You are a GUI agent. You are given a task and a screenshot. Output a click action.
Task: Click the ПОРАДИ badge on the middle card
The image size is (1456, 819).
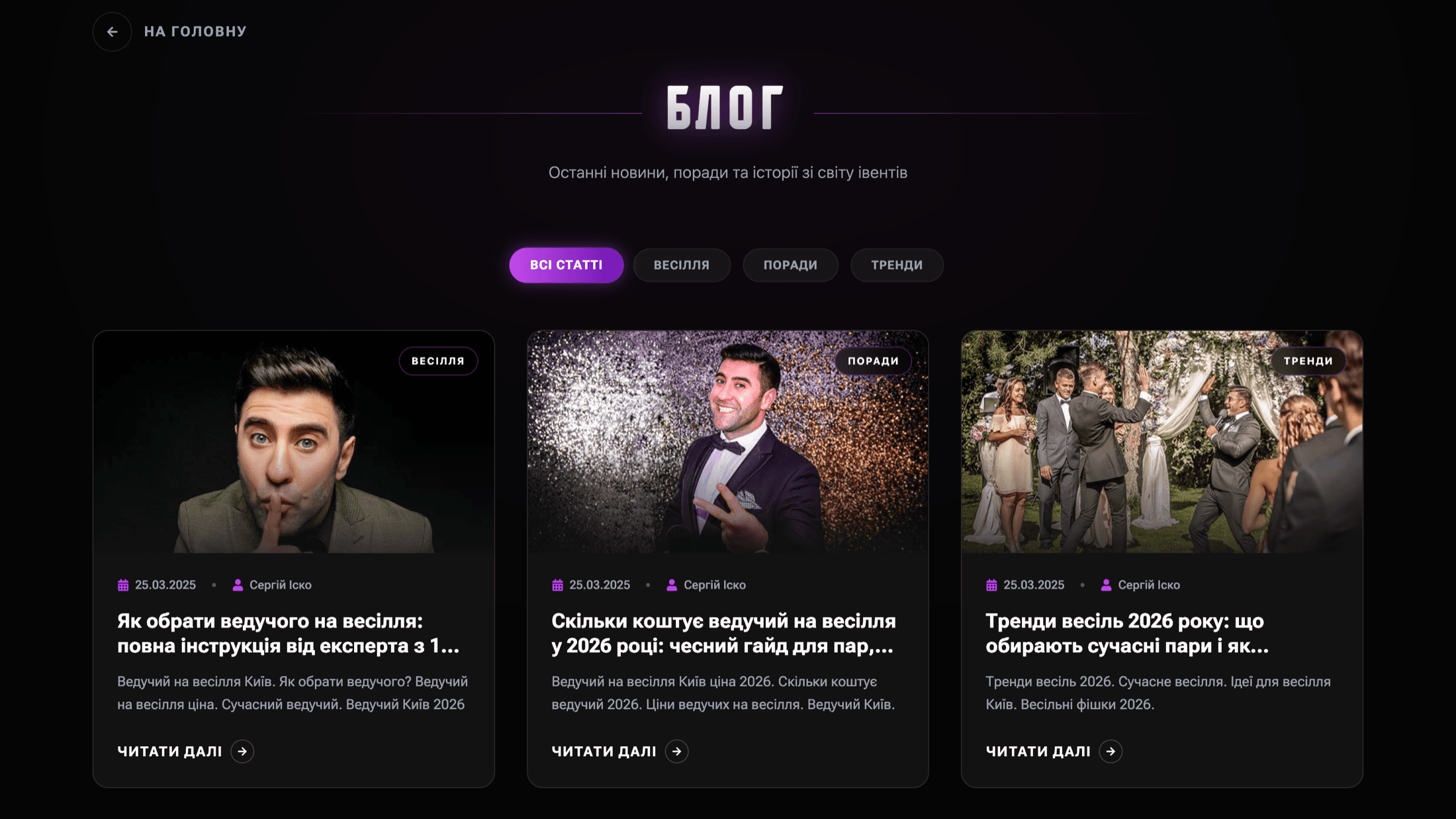pyautogui.click(x=874, y=361)
